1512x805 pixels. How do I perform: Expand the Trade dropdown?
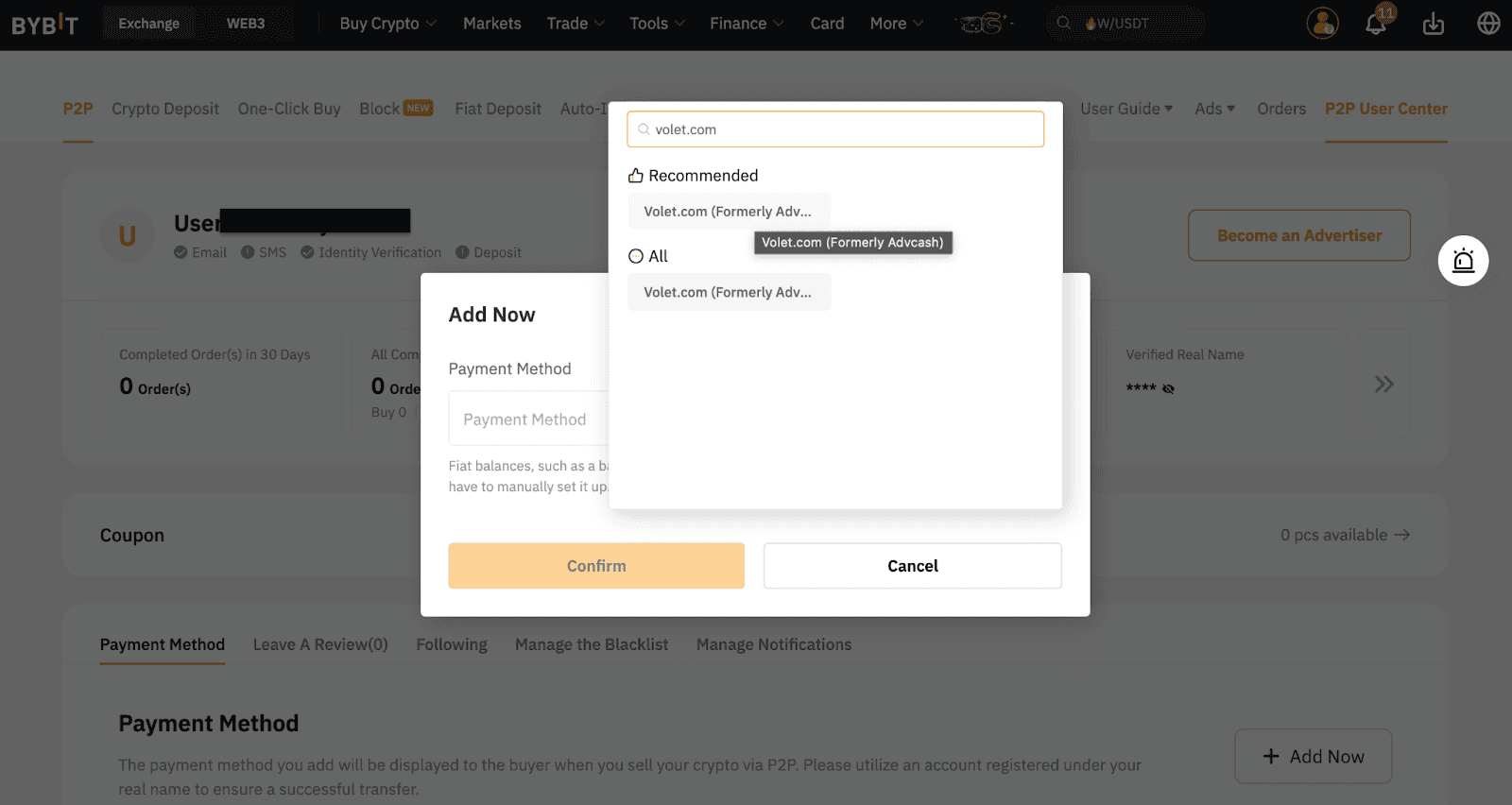[x=576, y=24]
